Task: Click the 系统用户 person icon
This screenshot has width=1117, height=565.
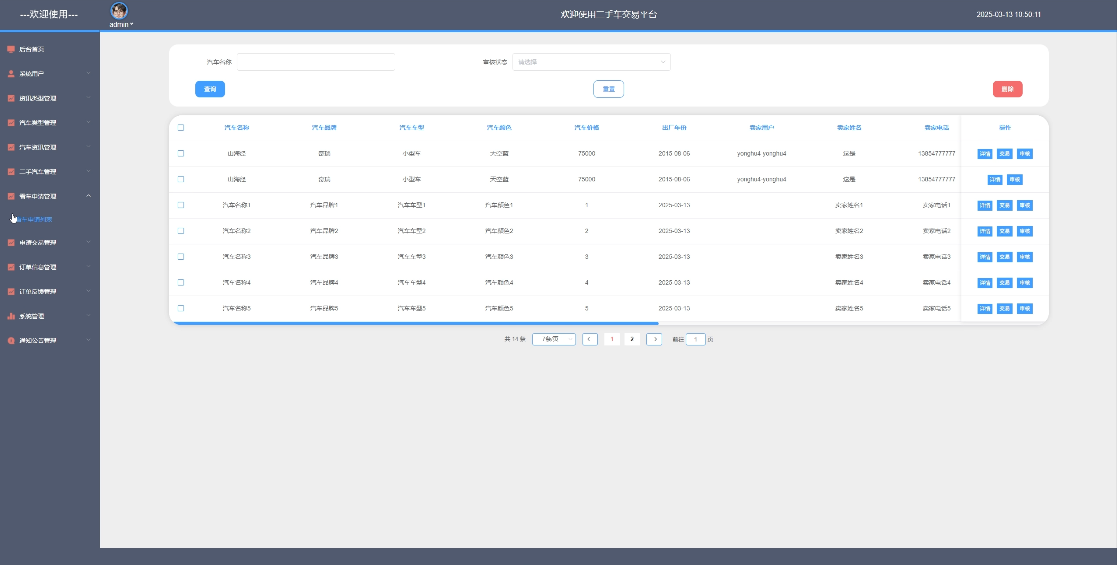Action: (x=11, y=73)
